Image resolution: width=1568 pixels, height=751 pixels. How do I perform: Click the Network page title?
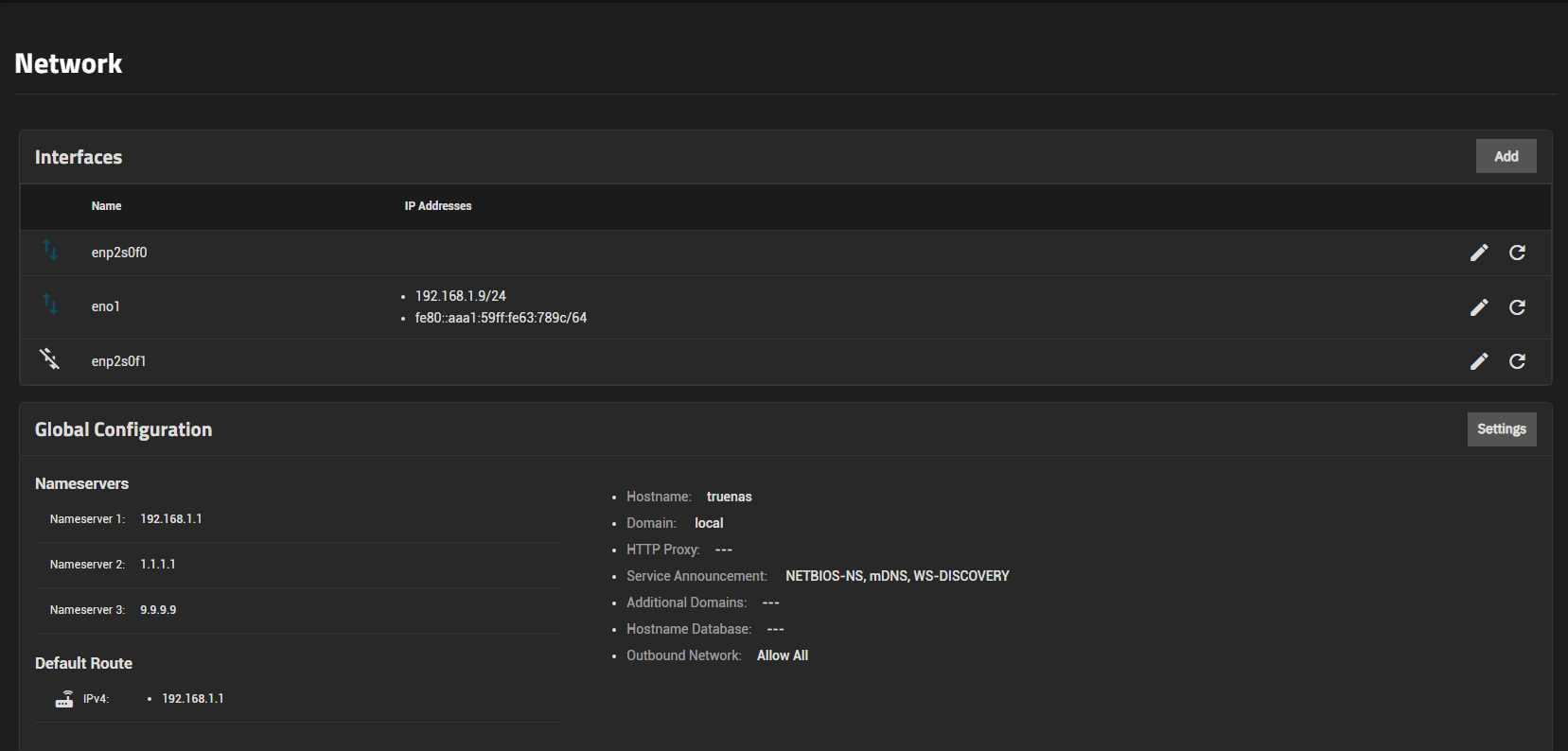68,63
